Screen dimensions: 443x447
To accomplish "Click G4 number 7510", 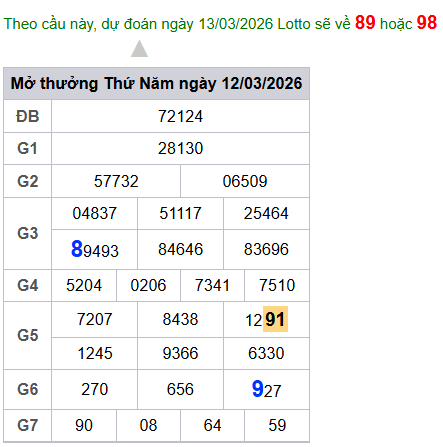I will 277,285.
